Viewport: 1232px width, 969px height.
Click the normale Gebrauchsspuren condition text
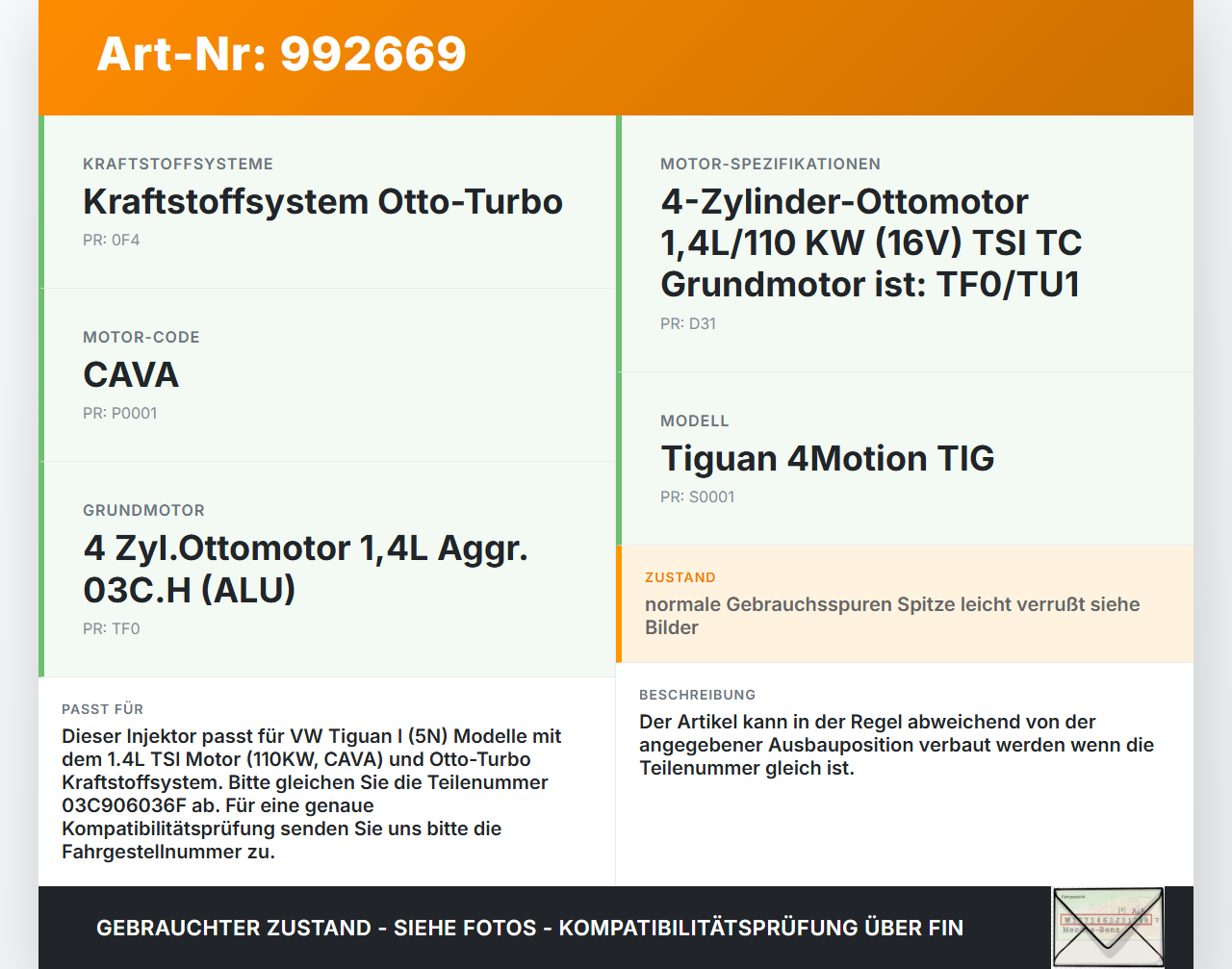click(x=892, y=616)
